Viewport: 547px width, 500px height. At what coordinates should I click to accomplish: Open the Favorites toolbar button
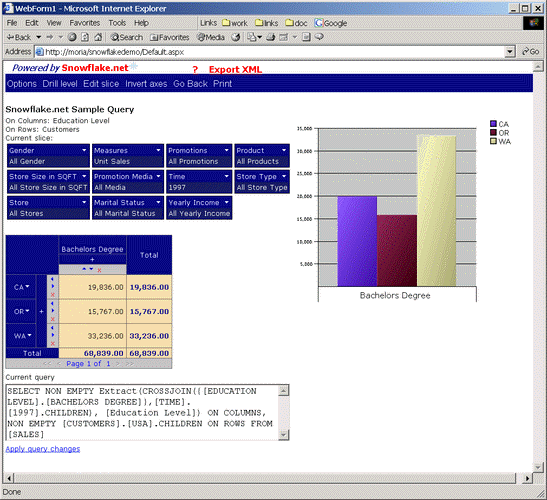click(x=170, y=37)
